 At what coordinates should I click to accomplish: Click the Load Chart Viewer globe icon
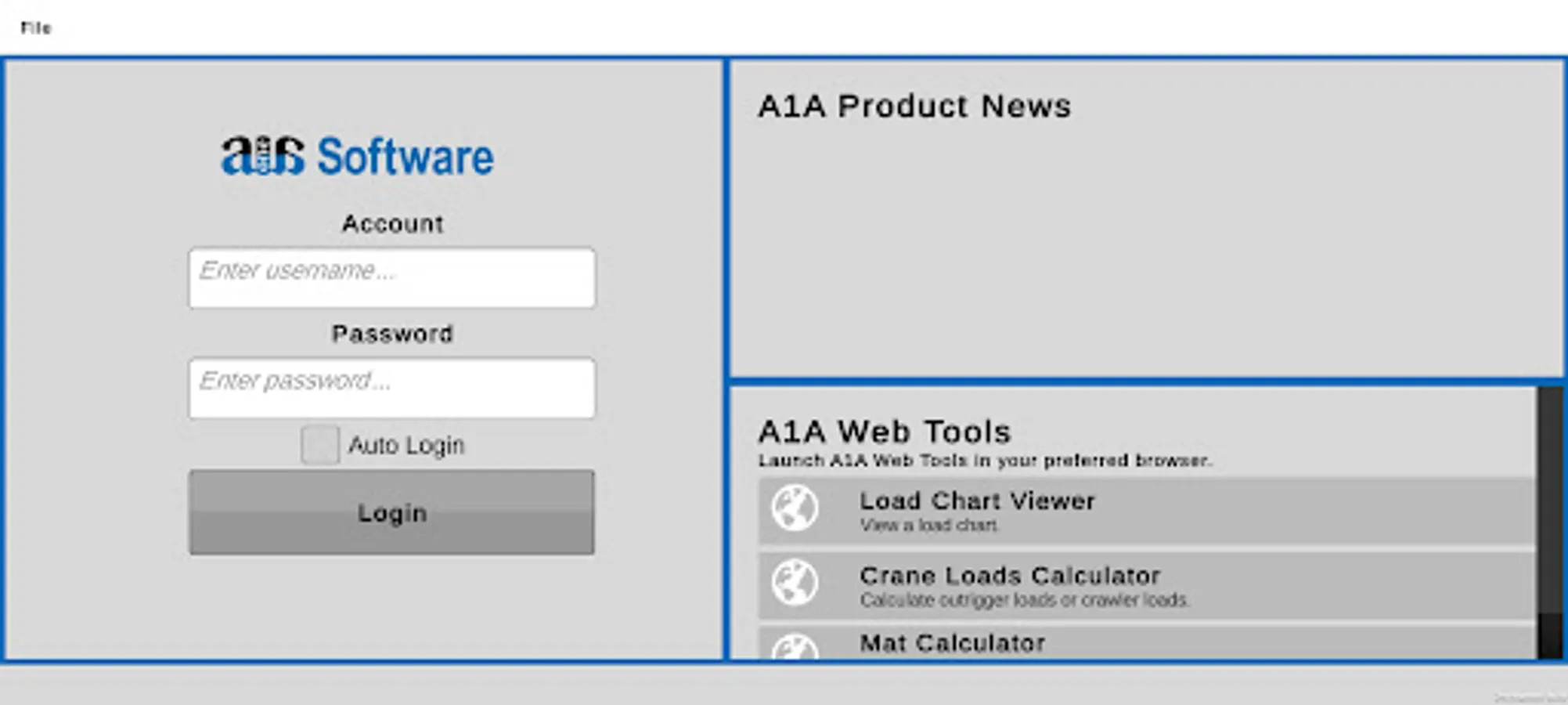(x=795, y=508)
